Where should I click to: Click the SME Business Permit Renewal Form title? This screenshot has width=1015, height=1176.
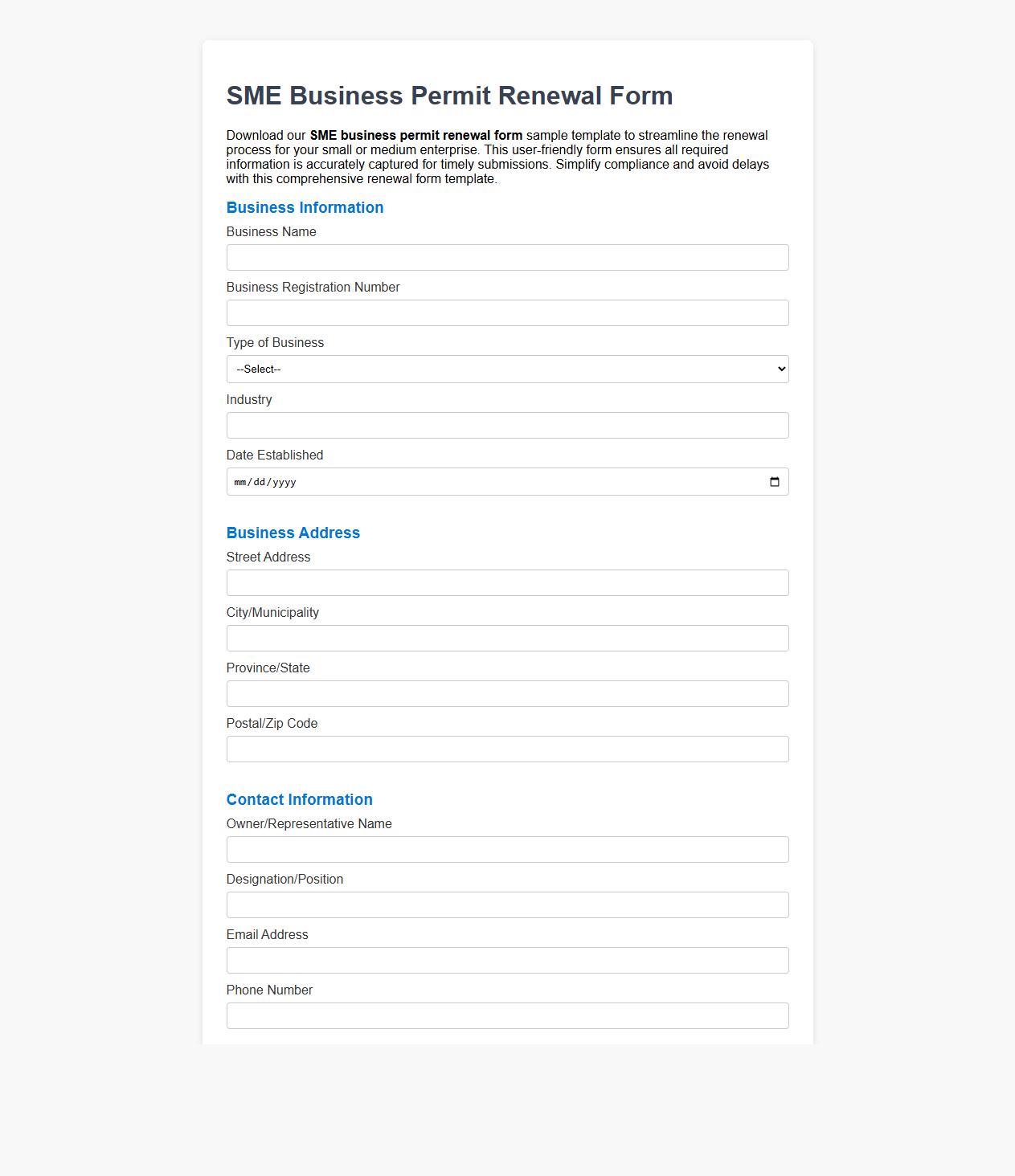[450, 95]
